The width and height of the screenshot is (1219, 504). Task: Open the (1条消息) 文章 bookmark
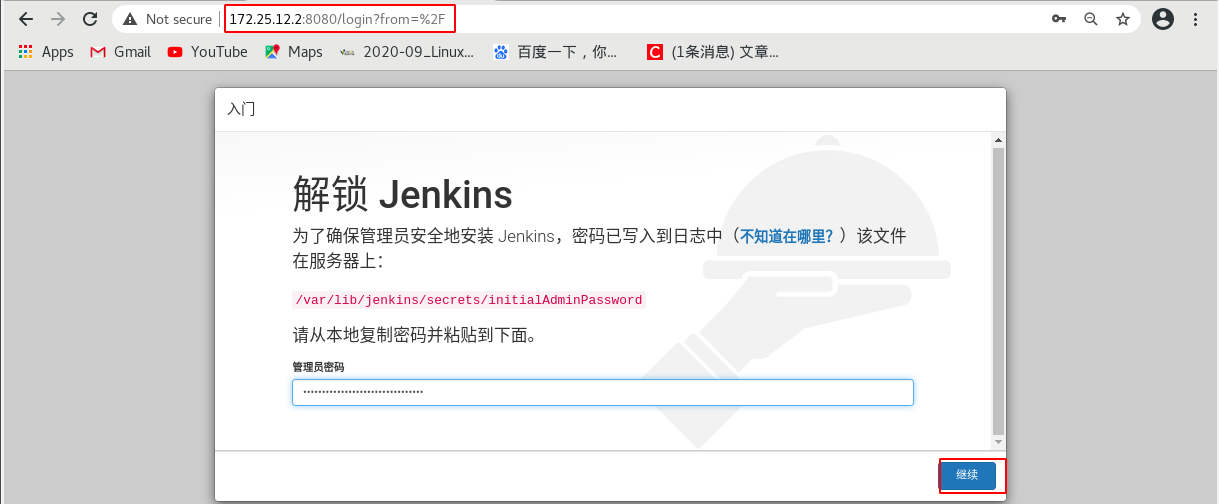pyautogui.click(x=712, y=52)
